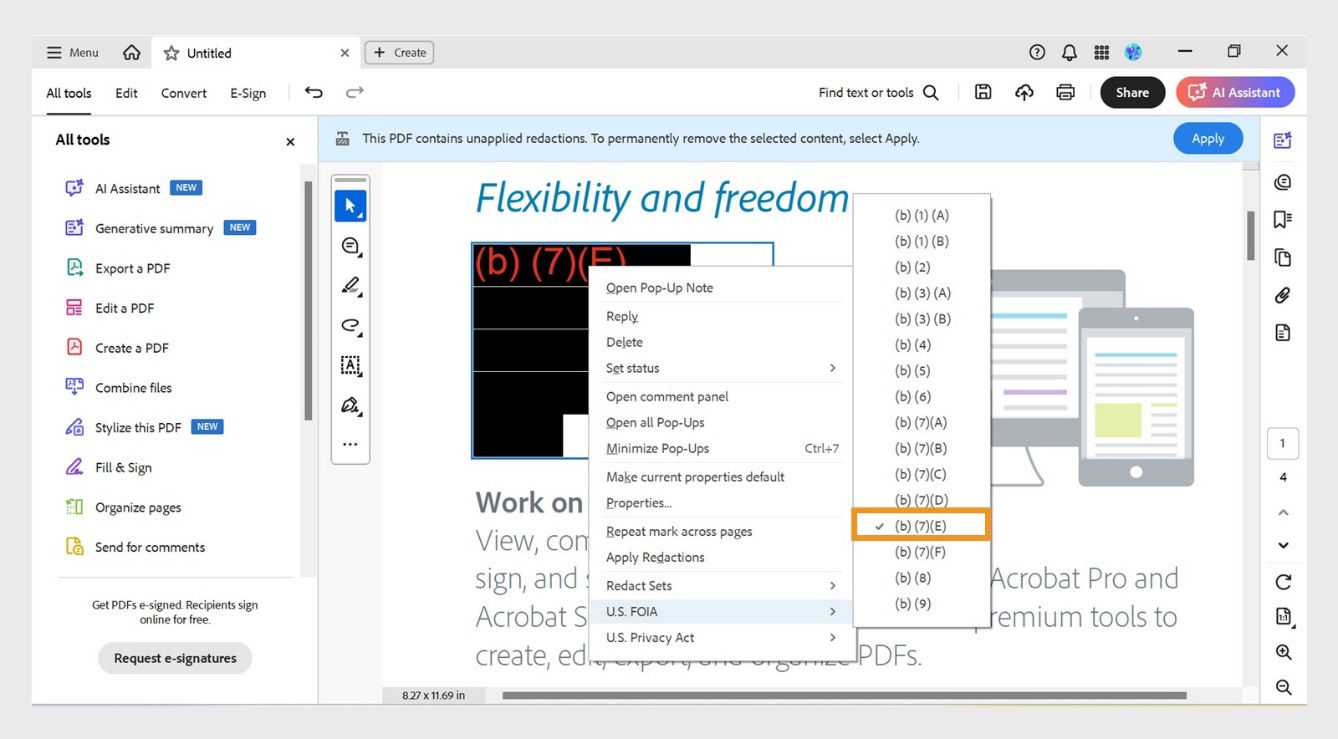The width and height of the screenshot is (1338, 739).
Task: Choose the freehand drawing tool
Action: 350,325
